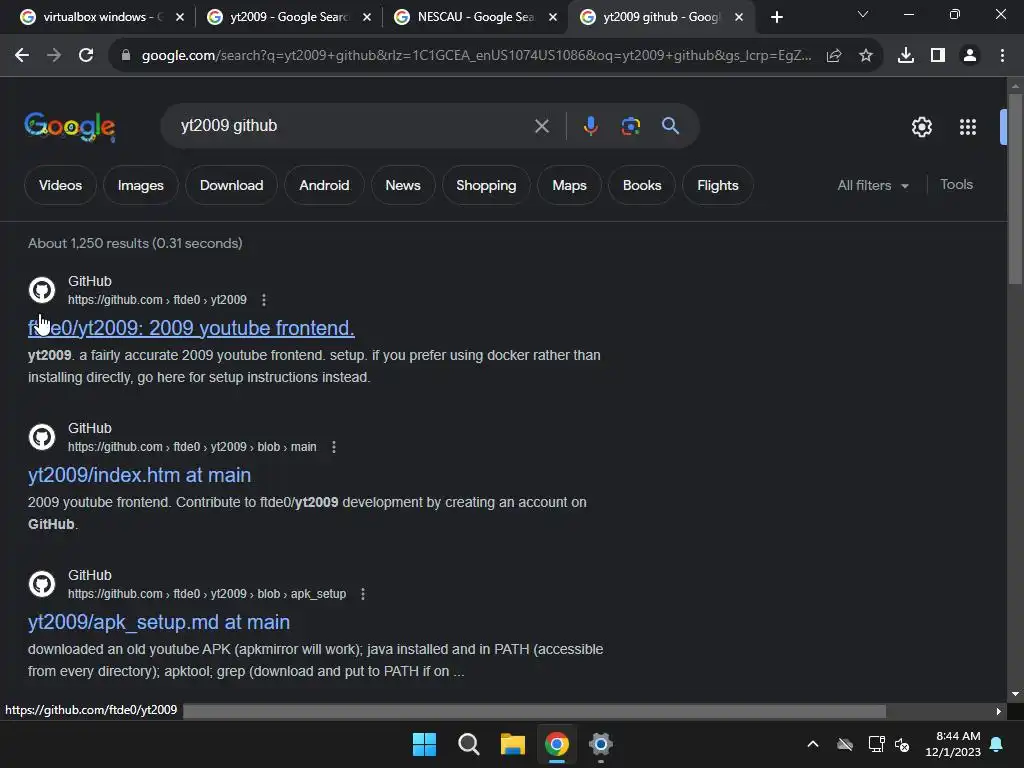Open options for ftde0 › yt2009 result
The height and width of the screenshot is (768, 1024).
coord(264,300)
